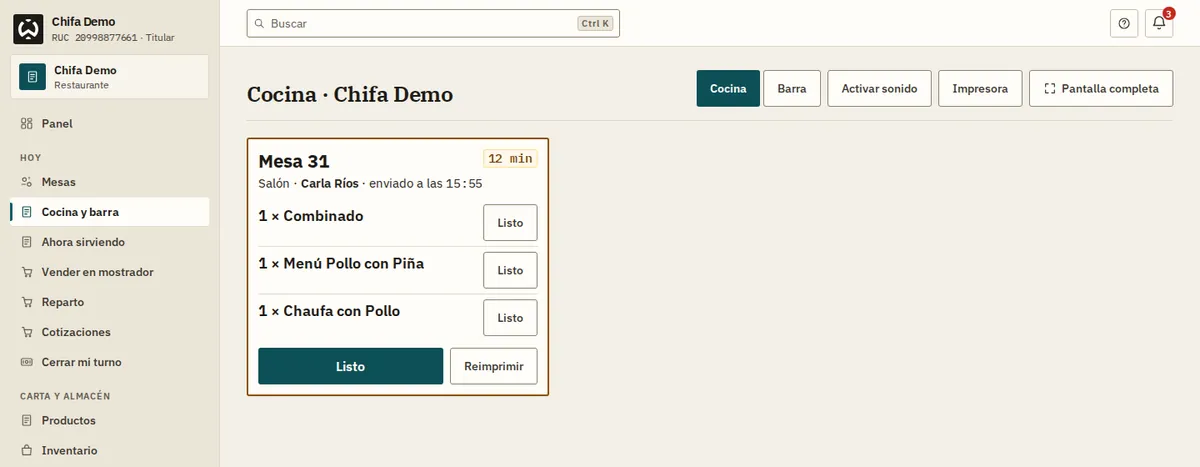Open Vender en mostrador in sidebar
Image resolution: width=1200 pixels, height=467 pixels.
[109, 272]
